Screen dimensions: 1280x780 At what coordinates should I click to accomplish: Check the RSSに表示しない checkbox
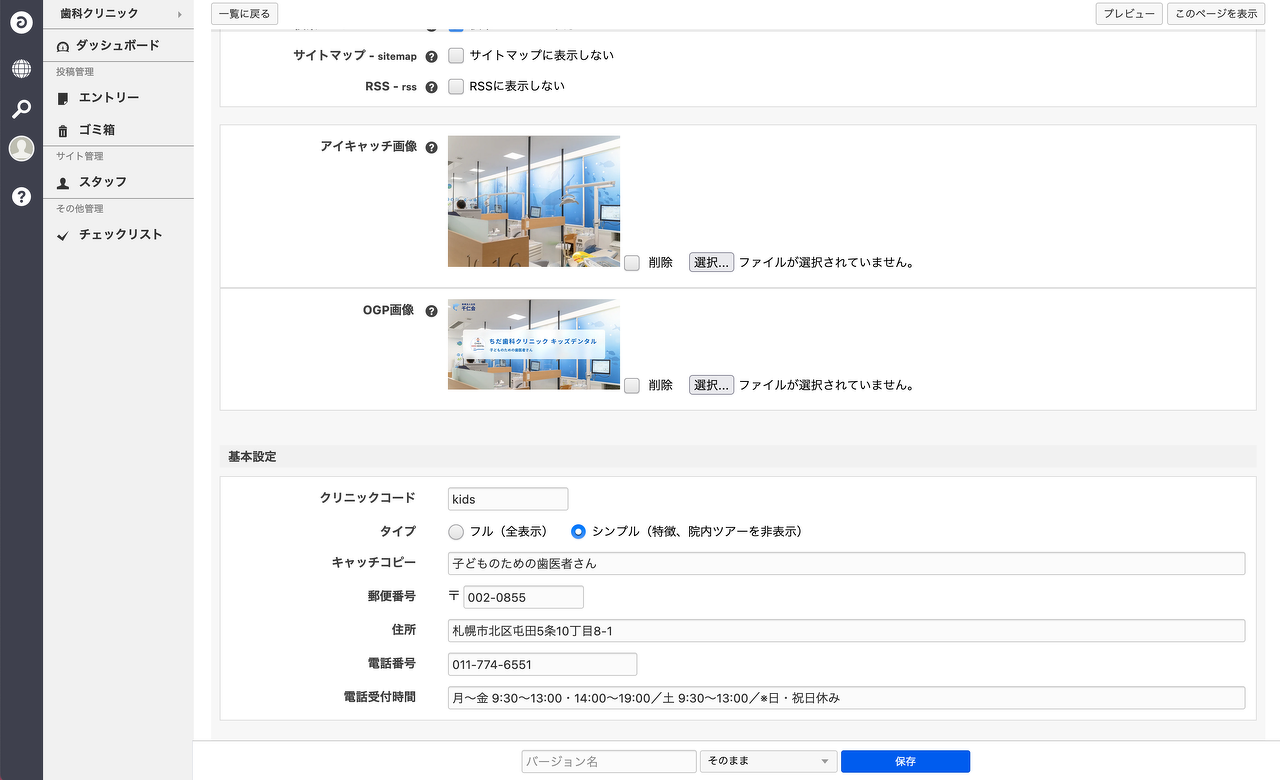point(456,87)
